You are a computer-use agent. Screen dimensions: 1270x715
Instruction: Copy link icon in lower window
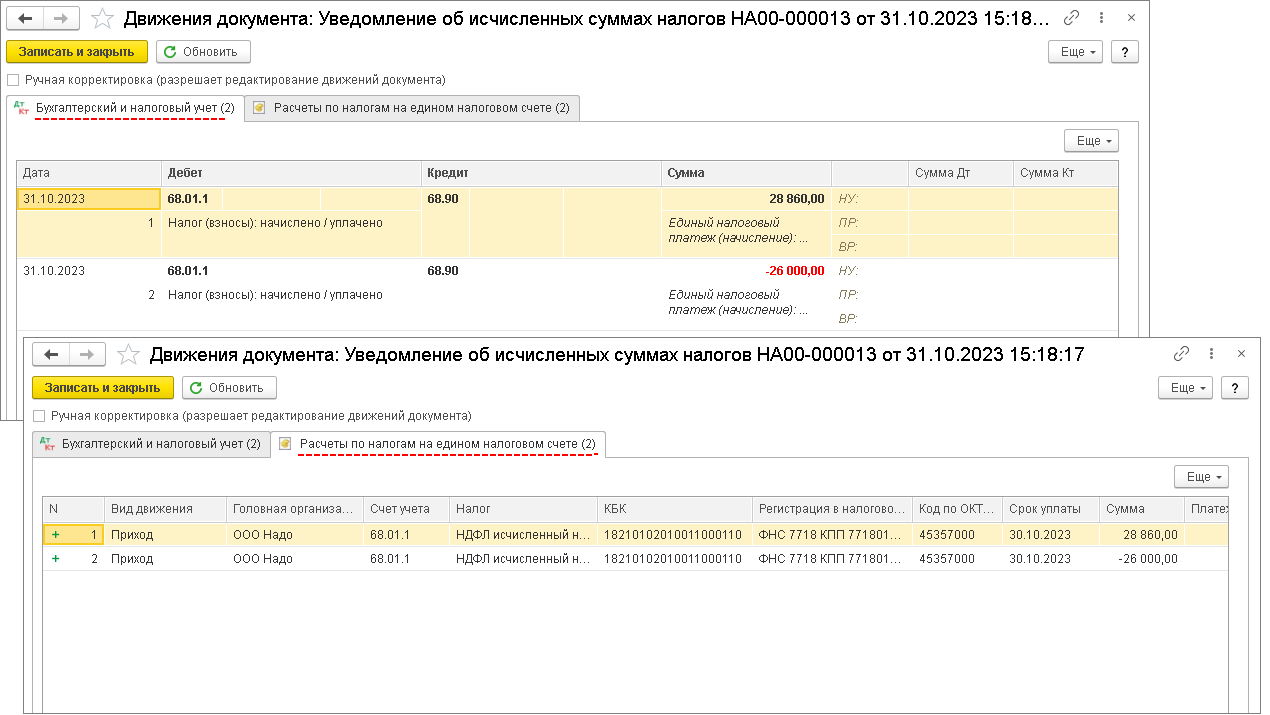[1181, 354]
